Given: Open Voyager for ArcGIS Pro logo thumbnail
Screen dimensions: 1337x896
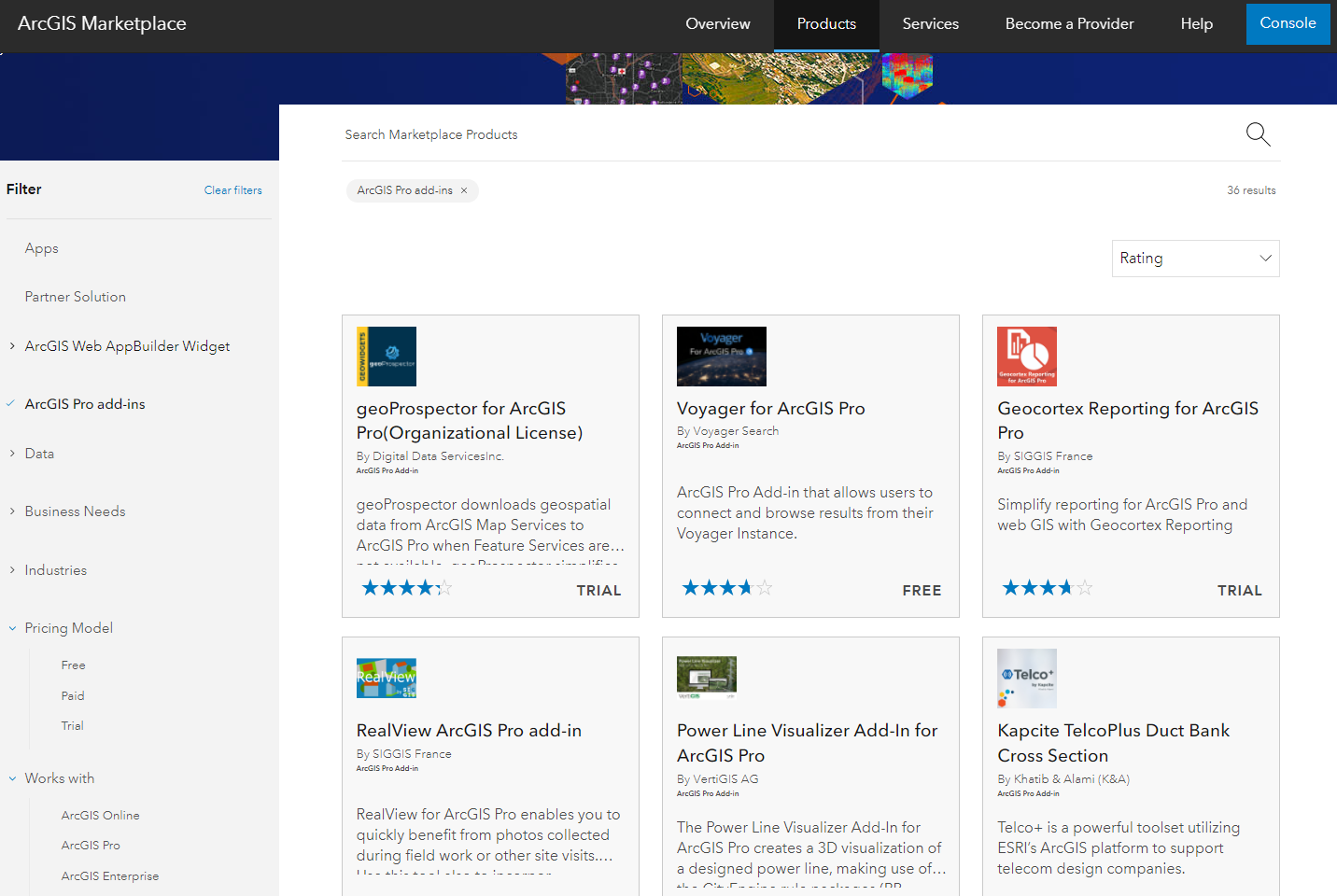Looking at the screenshot, I should coord(722,357).
